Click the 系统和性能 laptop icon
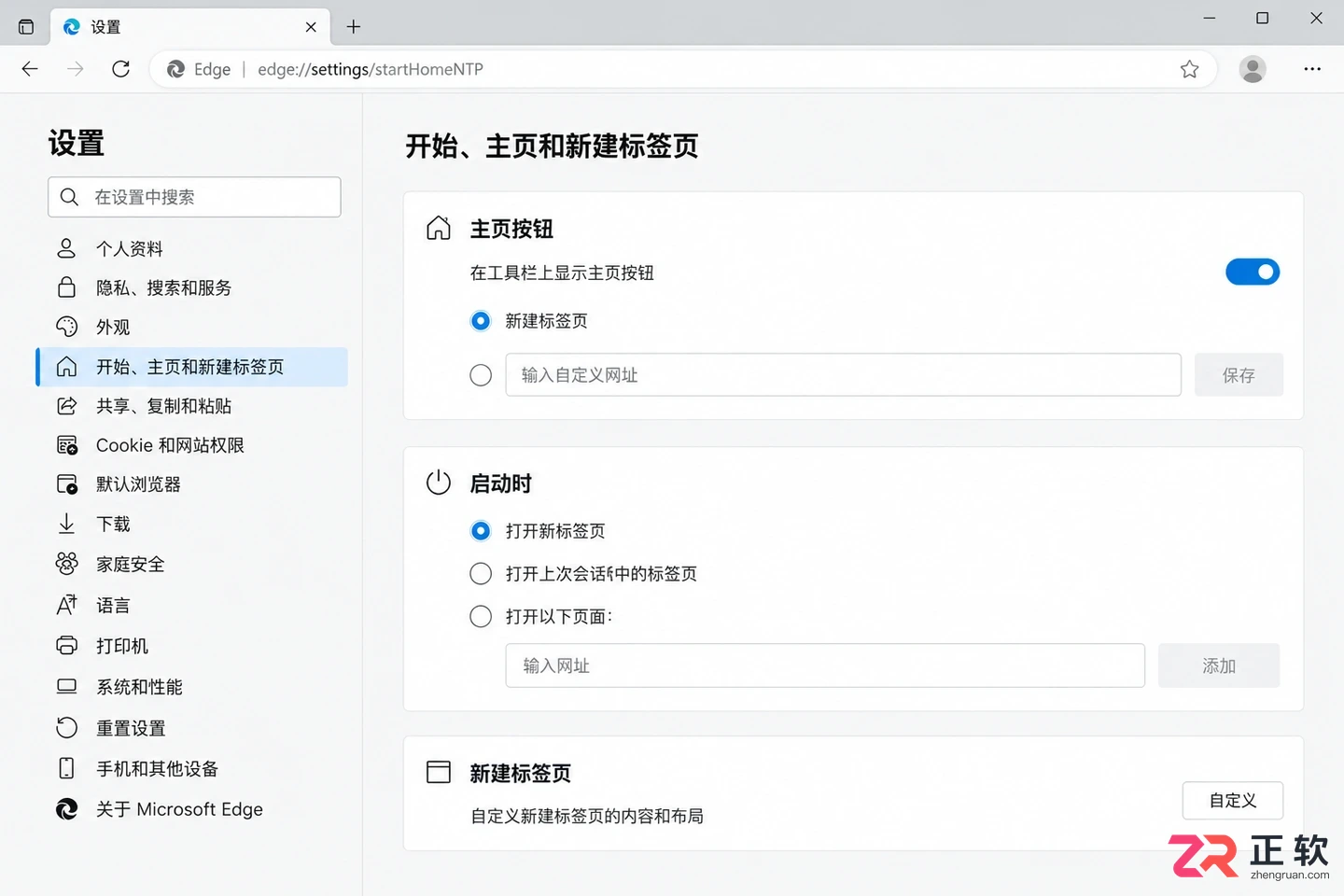 click(67, 687)
